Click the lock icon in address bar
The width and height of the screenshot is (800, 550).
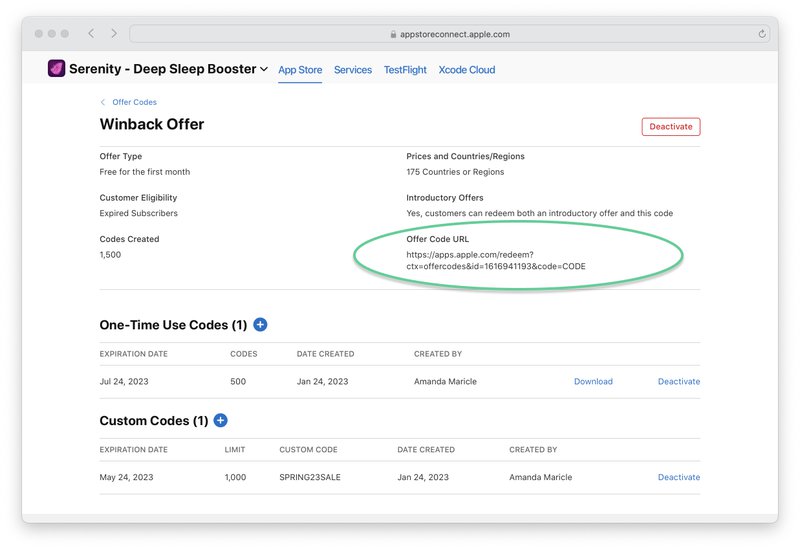tap(393, 34)
